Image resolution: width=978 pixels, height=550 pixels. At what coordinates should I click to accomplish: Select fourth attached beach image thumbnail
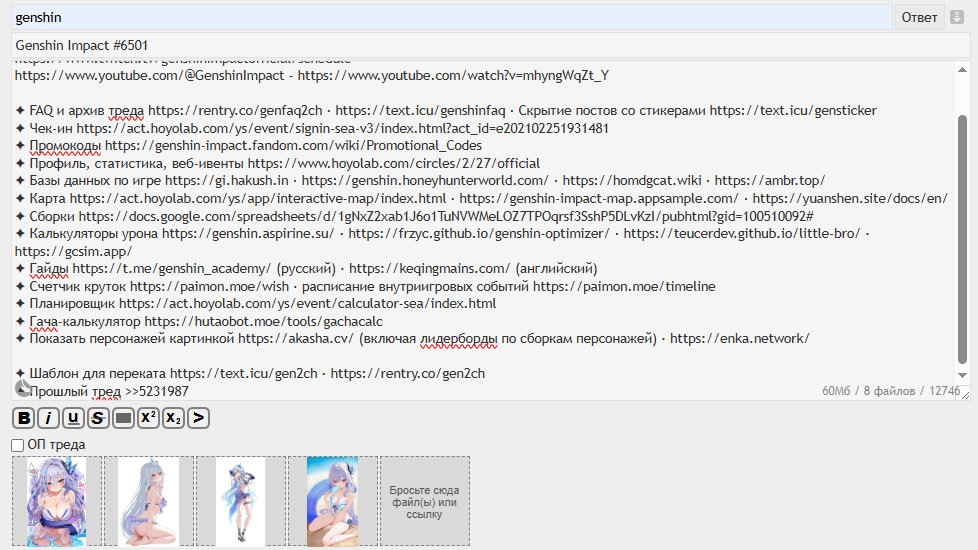(332, 501)
